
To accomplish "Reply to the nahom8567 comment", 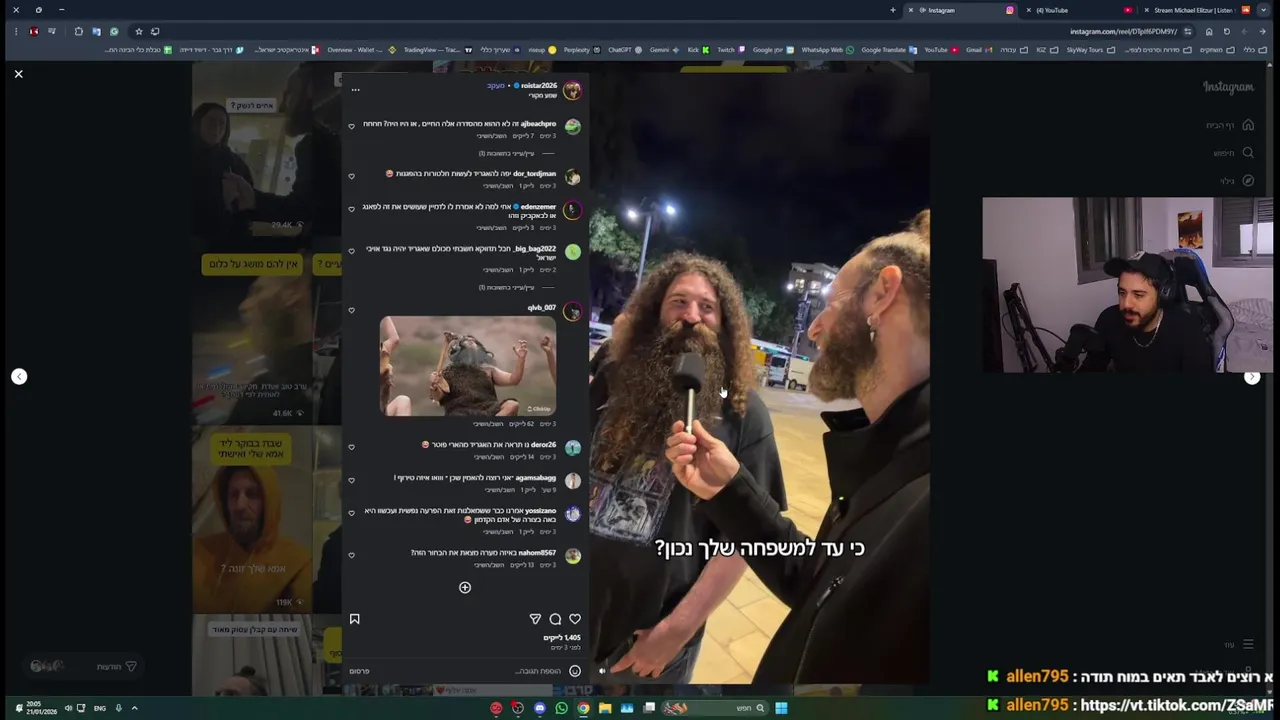I will (488, 565).
